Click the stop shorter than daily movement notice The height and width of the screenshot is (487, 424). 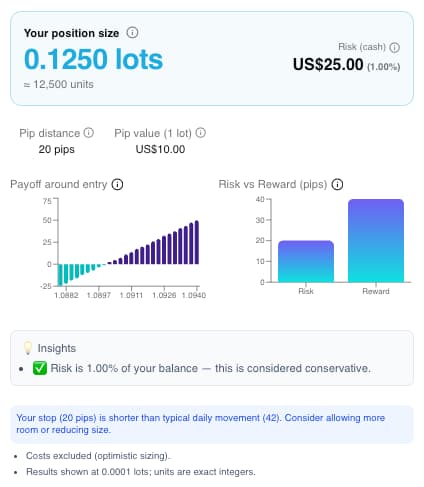pyautogui.click(x=212, y=424)
